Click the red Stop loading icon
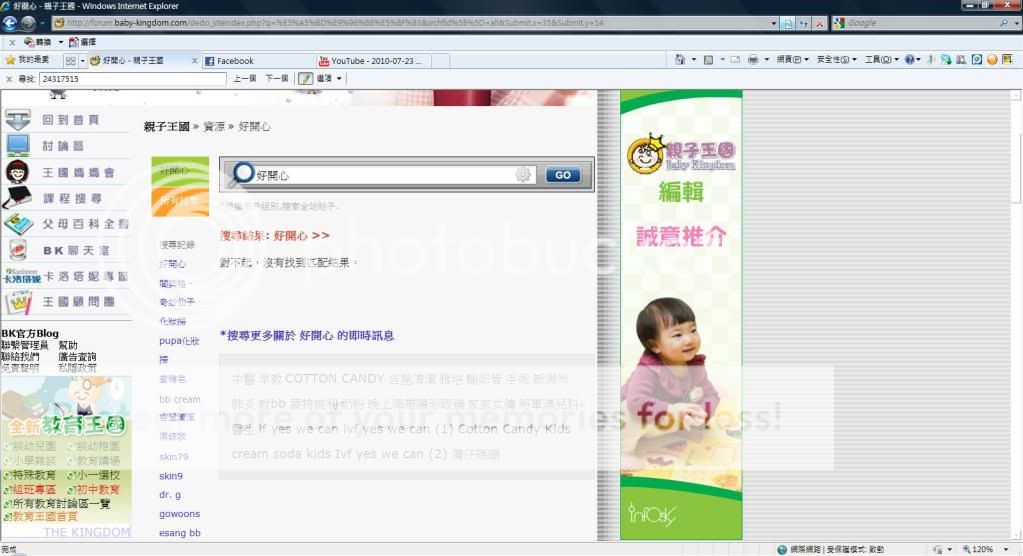The image size is (1023, 556). coord(820,23)
